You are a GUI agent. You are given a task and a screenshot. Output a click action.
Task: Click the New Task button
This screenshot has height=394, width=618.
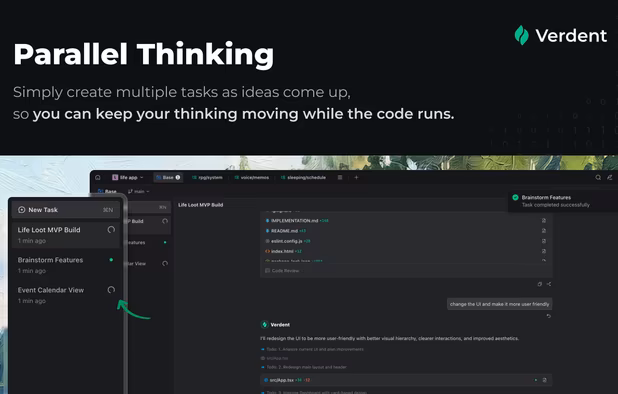click(x=65, y=210)
